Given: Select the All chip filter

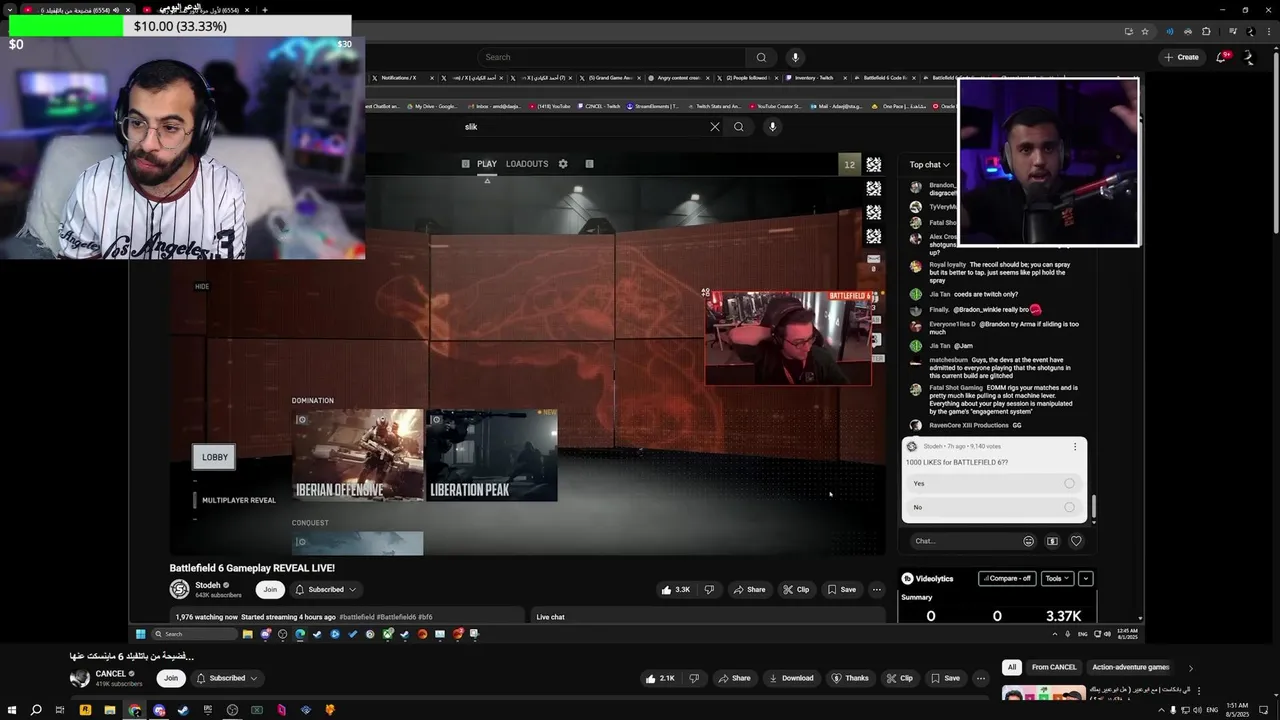Looking at the screenshot, I should click(1012, 667).
